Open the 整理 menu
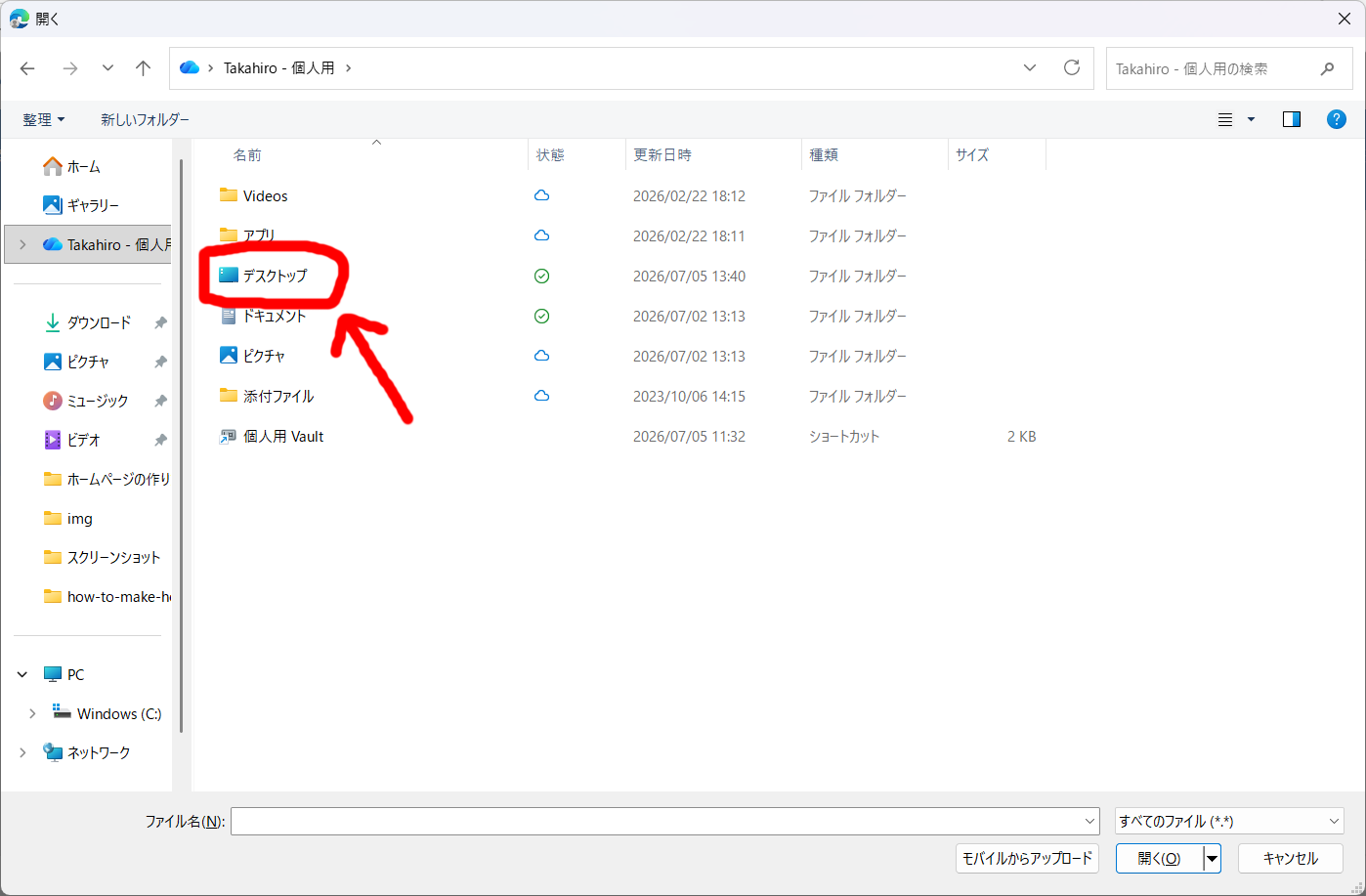 [44, 119]
